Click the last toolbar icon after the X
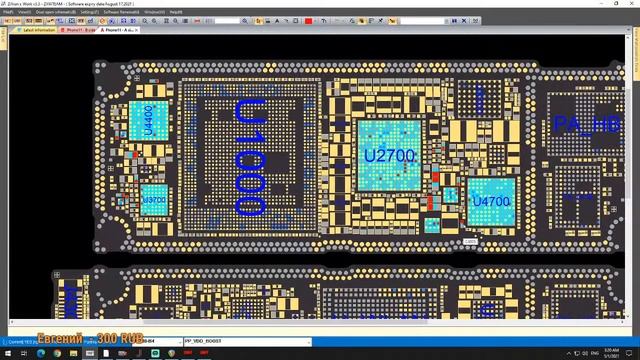This screenshot has height=360, width=640. click(x=476, y=21)
